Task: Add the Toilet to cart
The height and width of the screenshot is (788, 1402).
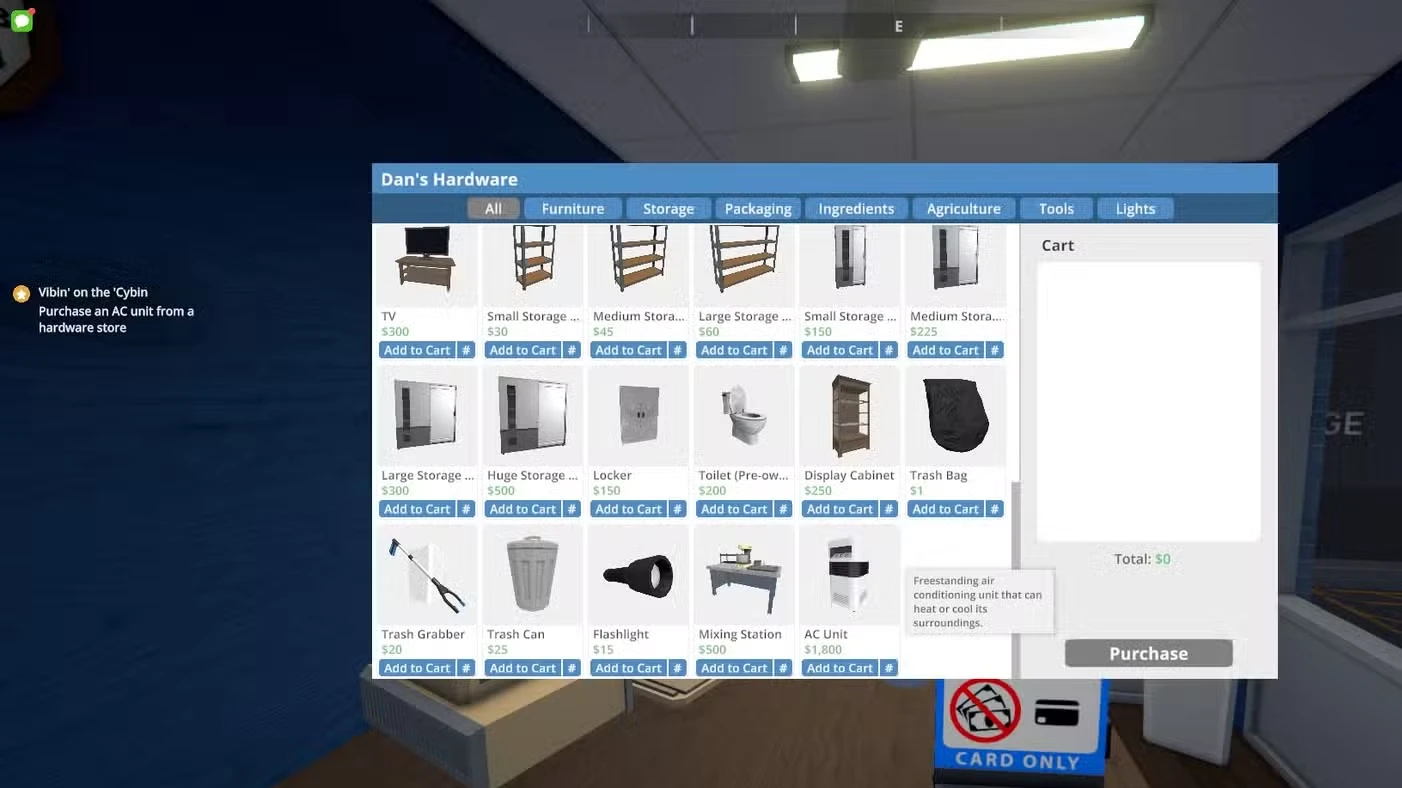Action: 734,509
